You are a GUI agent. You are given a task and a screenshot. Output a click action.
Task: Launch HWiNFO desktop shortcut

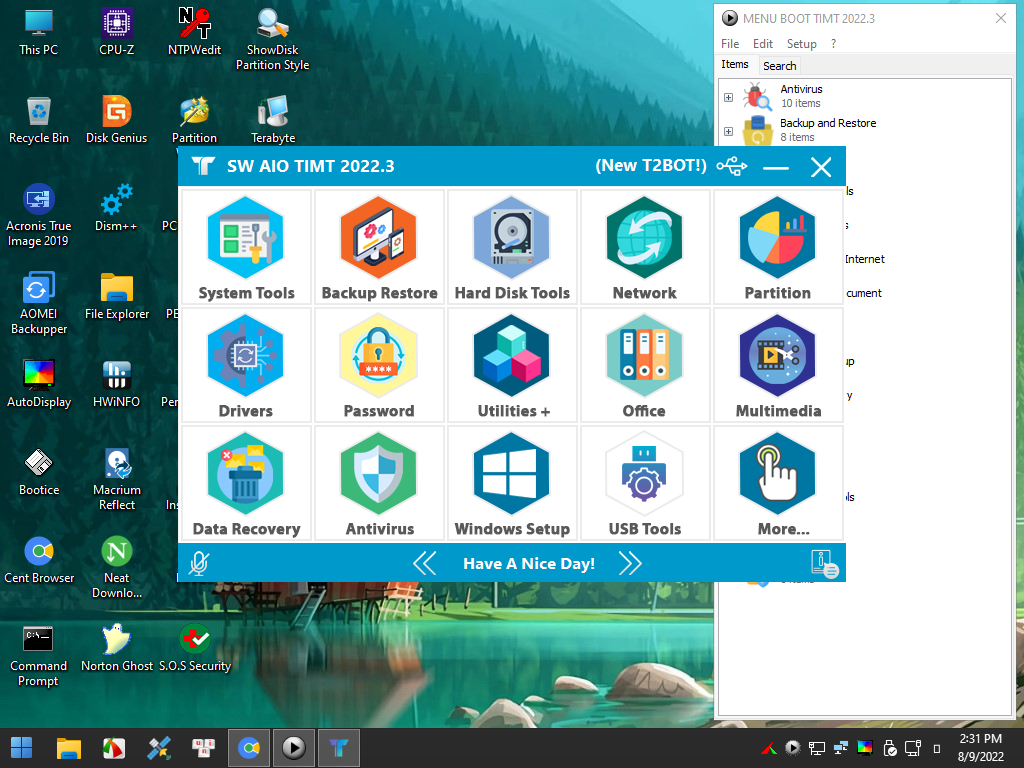tap(116, 383)
